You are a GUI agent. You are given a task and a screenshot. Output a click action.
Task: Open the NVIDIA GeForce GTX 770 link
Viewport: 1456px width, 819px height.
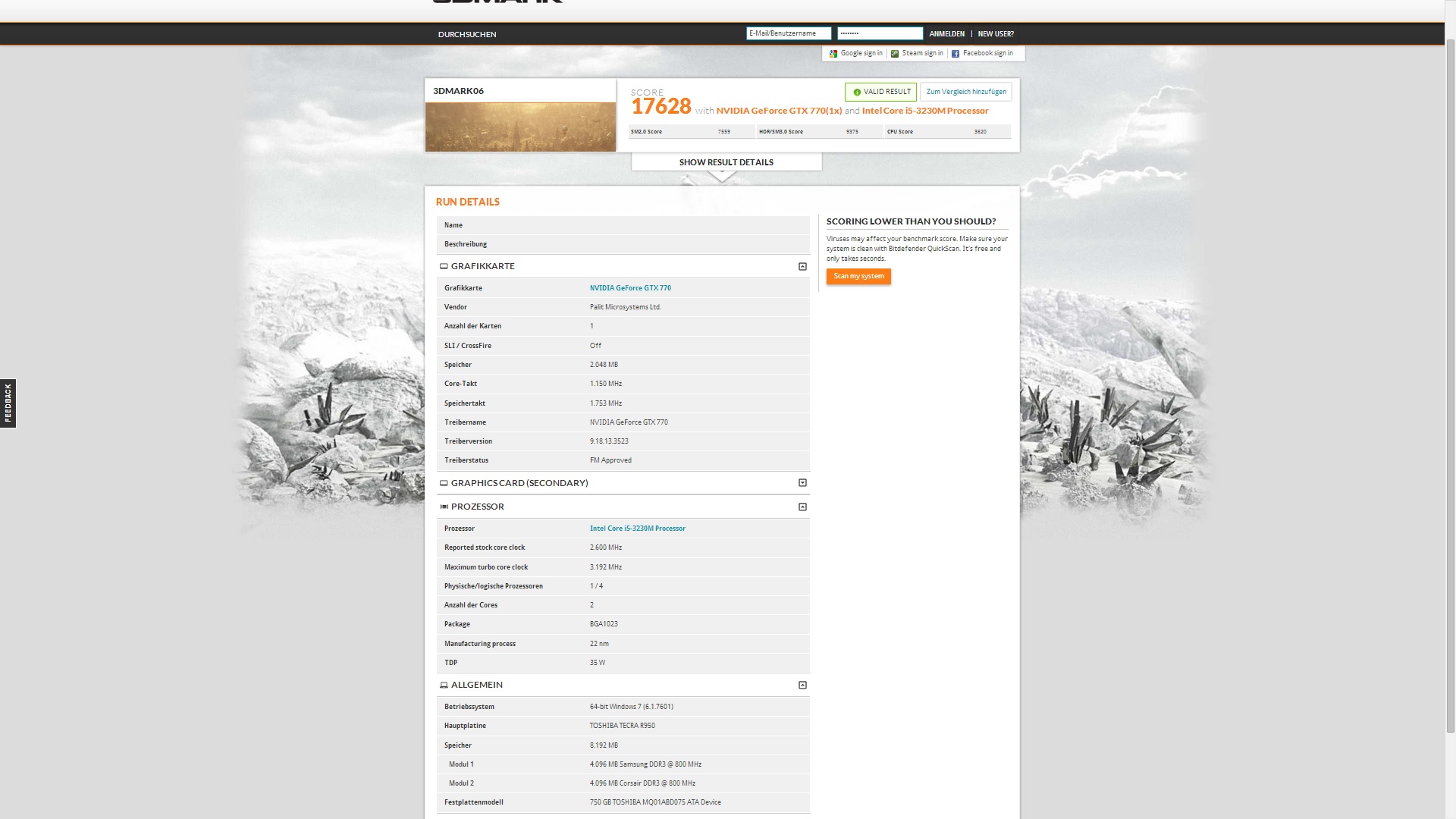coord(630,288)
